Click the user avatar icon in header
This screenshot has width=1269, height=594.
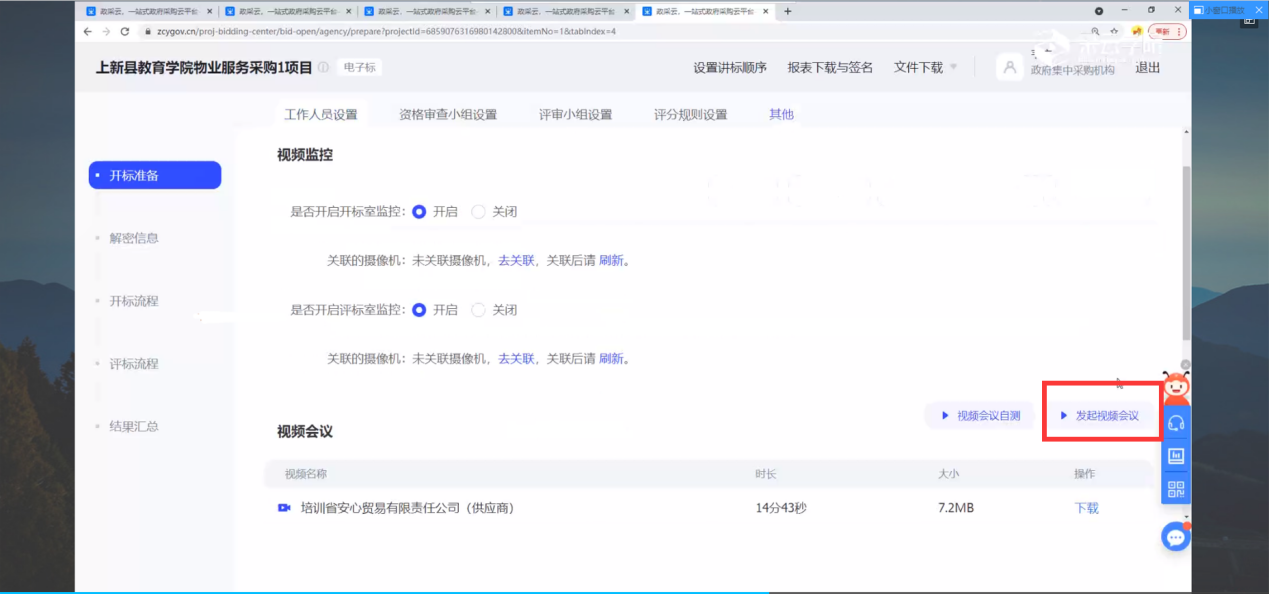click(1010, 68)
